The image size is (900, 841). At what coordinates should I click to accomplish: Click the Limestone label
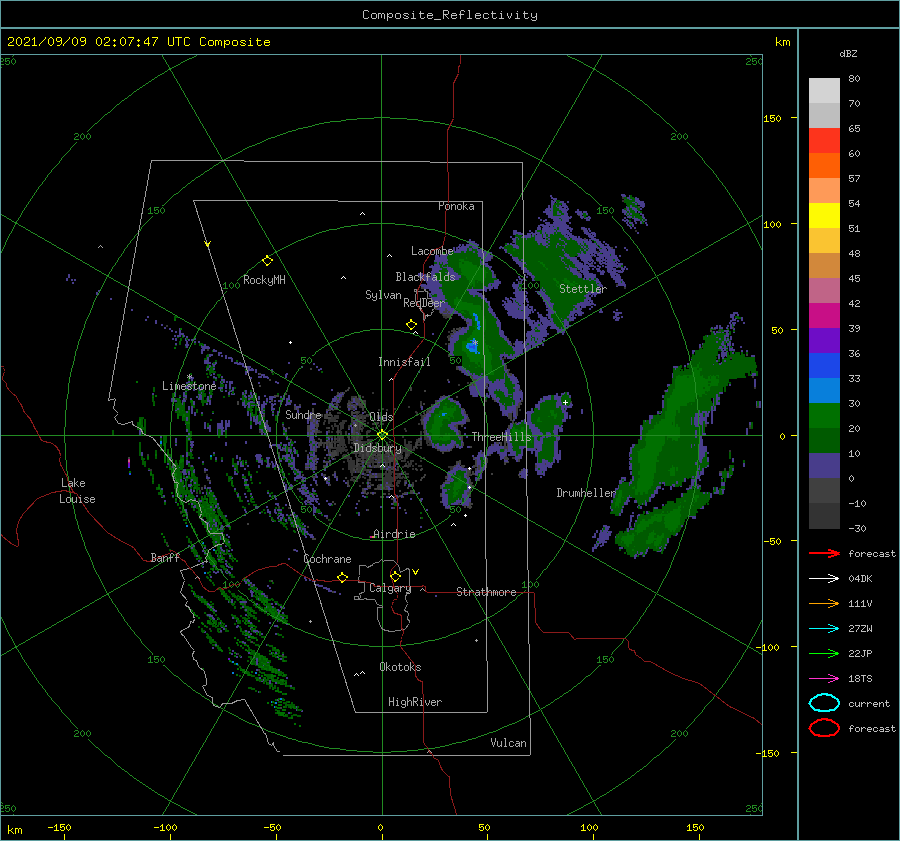[189, 386]
